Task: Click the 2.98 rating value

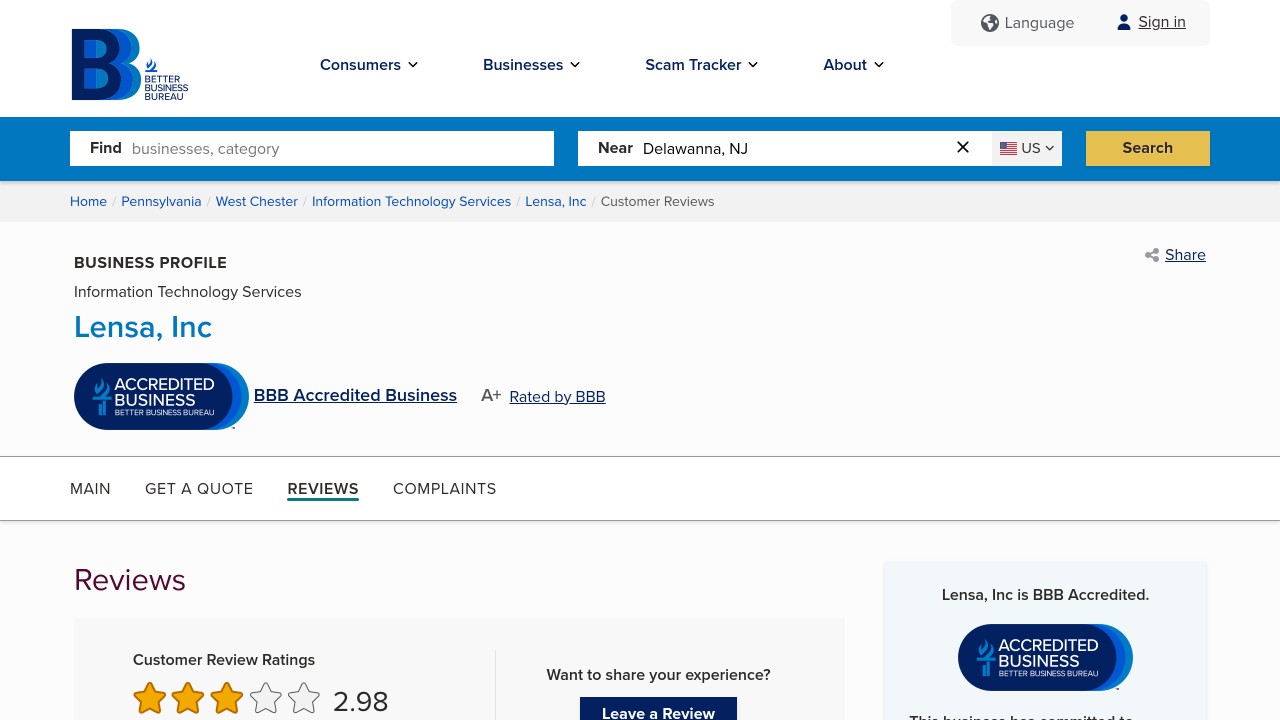Action: 360,702
